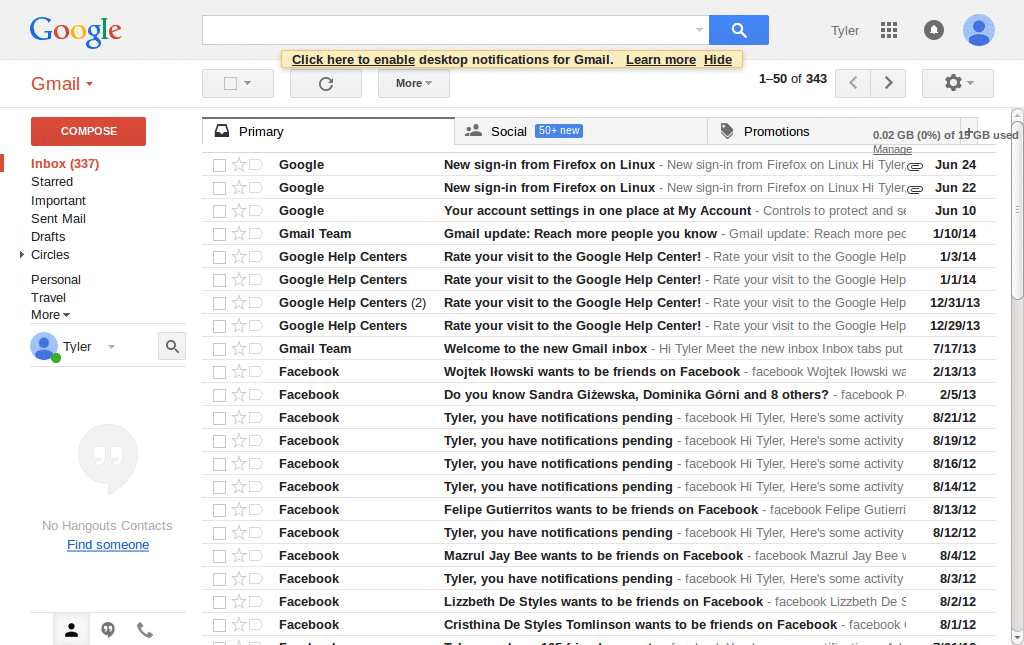The width and height of the screenshot is (1024, 645).
Task: Click the blue search magnifier button
Action: pyautogui.click(x=739, y=30)
